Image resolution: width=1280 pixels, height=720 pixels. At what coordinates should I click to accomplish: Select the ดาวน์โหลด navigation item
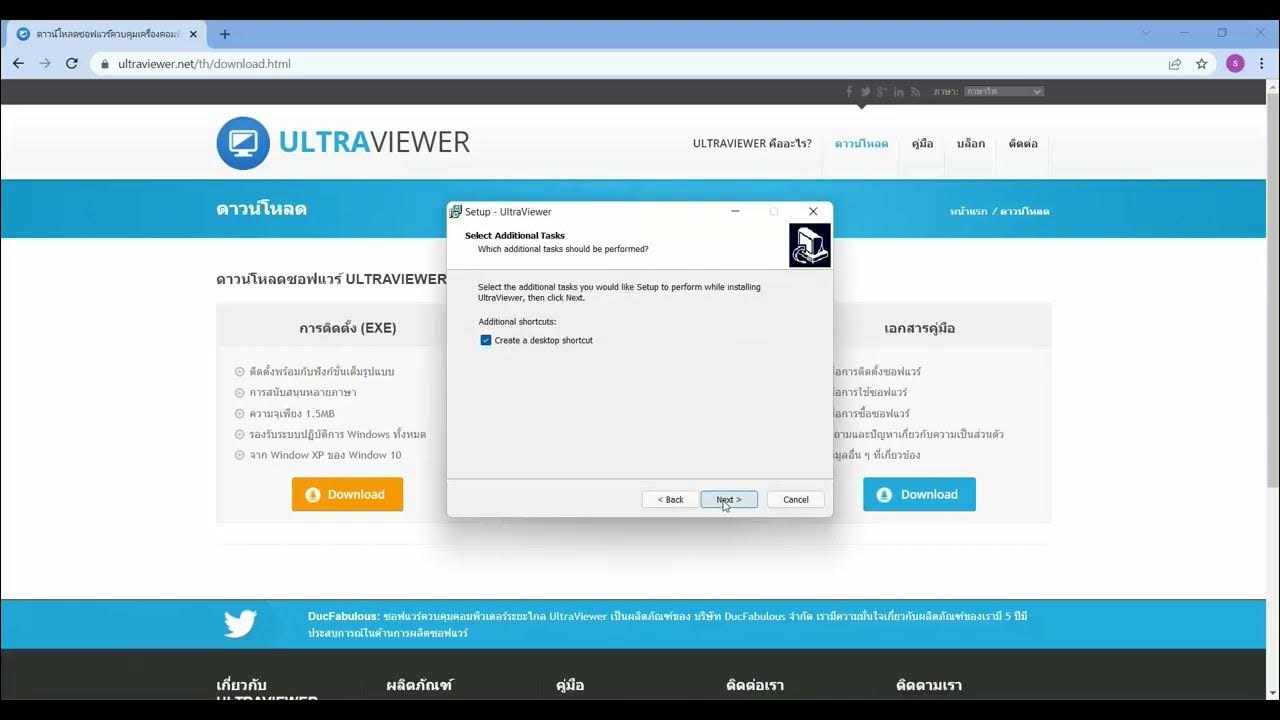[861, 143]
